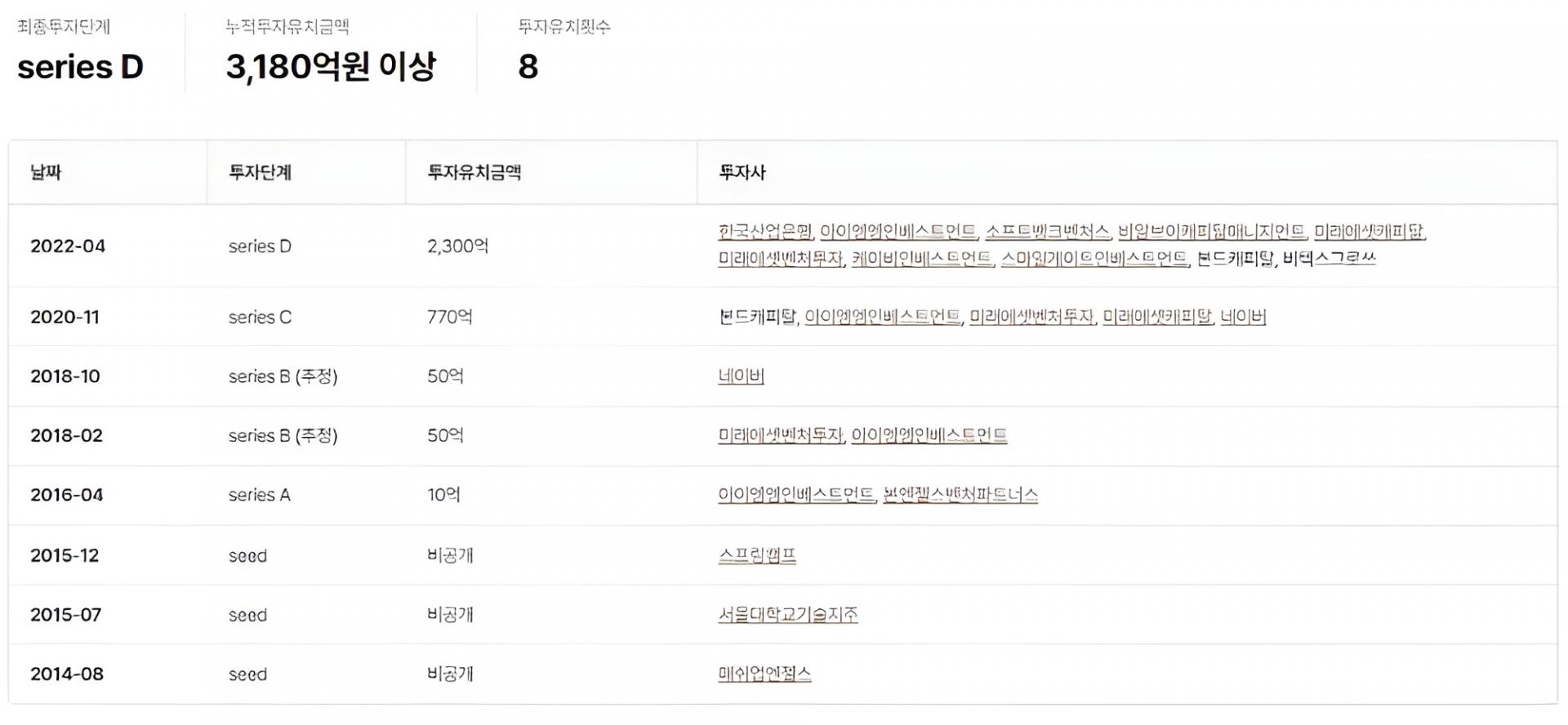
Task: Click the 투자사 column header
Action: [x=742, y=172]
